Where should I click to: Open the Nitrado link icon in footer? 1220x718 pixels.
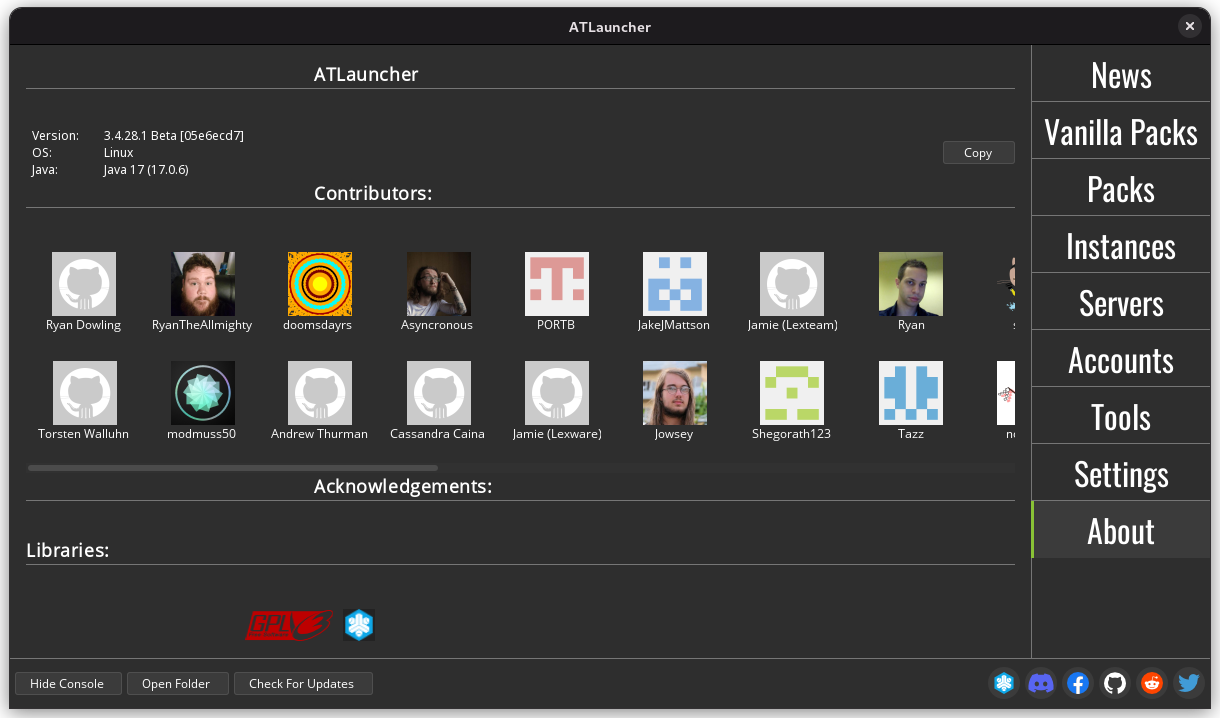point(1004,683)
